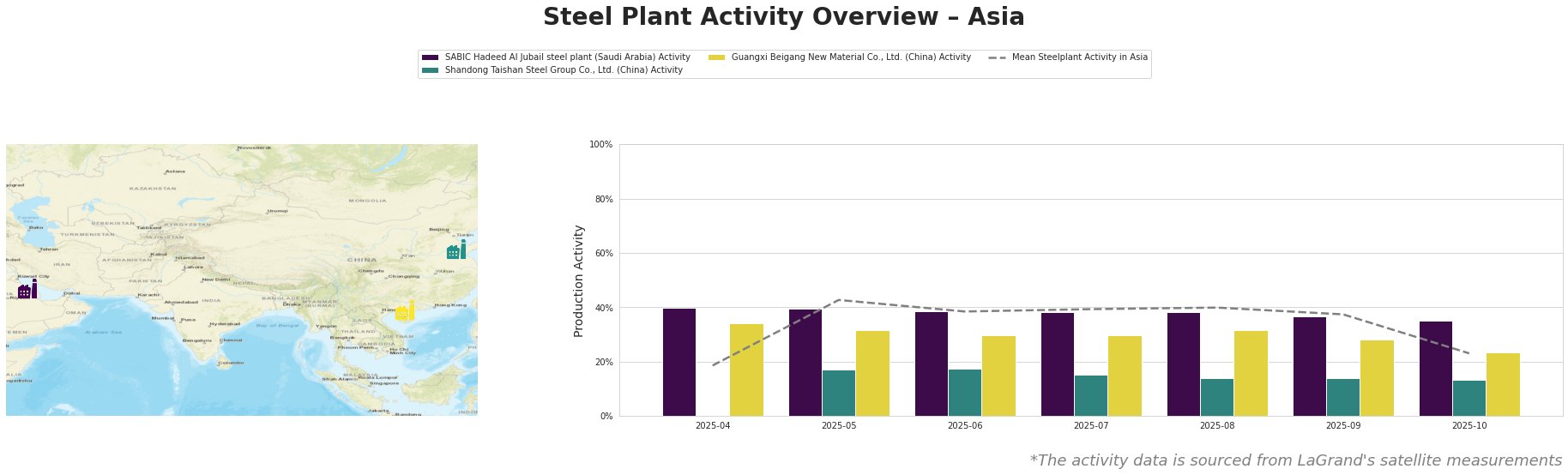Click the purple Saudi Arabia factory icon
Image resolution: width=1568 pixels, height=475 pixels.
pos(27,290)
